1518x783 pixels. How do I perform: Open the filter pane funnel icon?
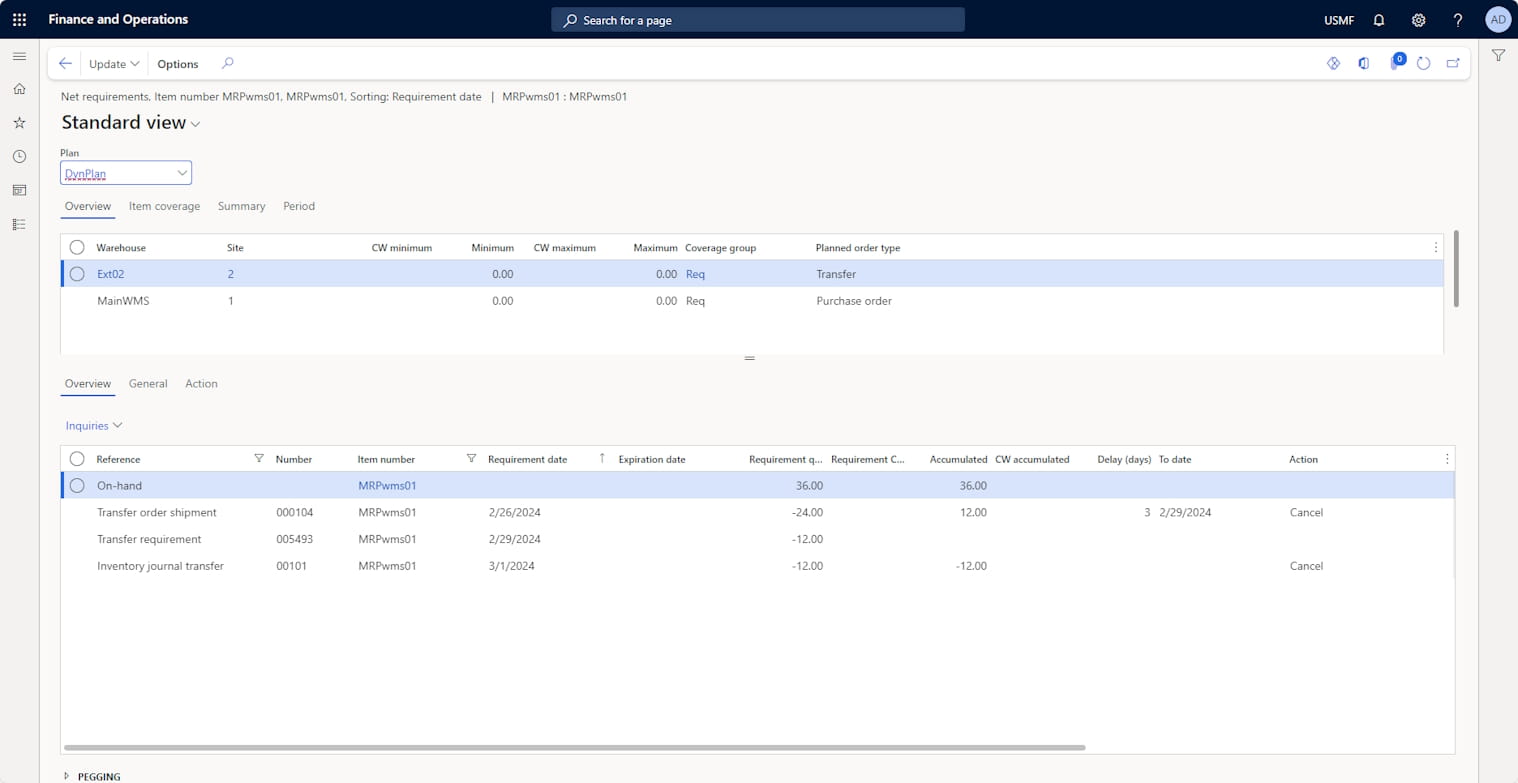click(1498, 56)
